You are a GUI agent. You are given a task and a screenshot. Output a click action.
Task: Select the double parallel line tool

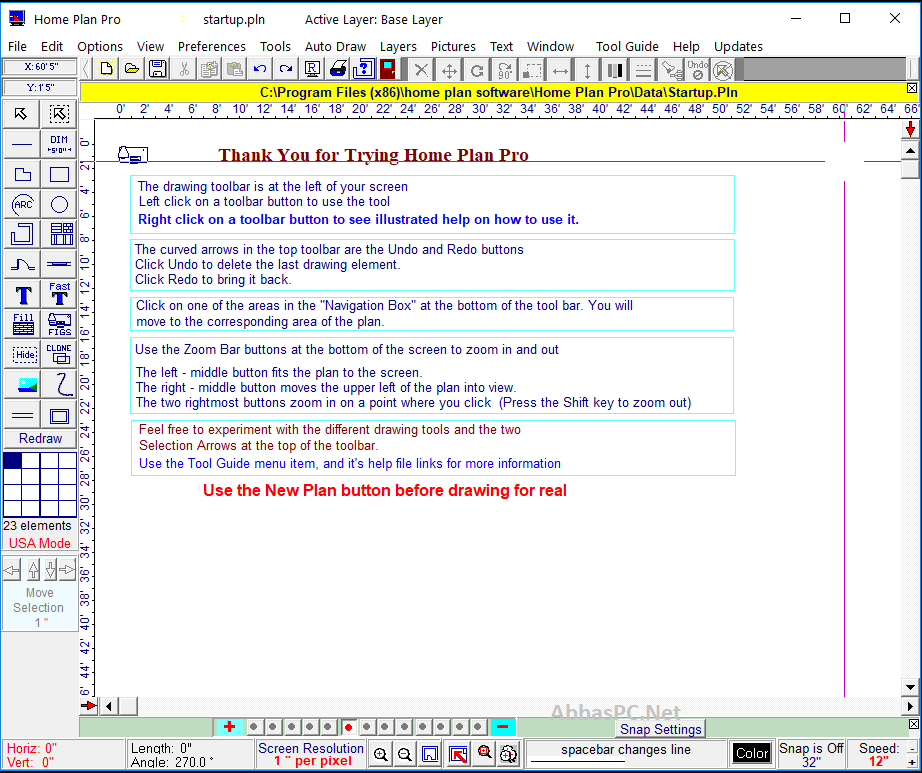click(x=22, y=416)
